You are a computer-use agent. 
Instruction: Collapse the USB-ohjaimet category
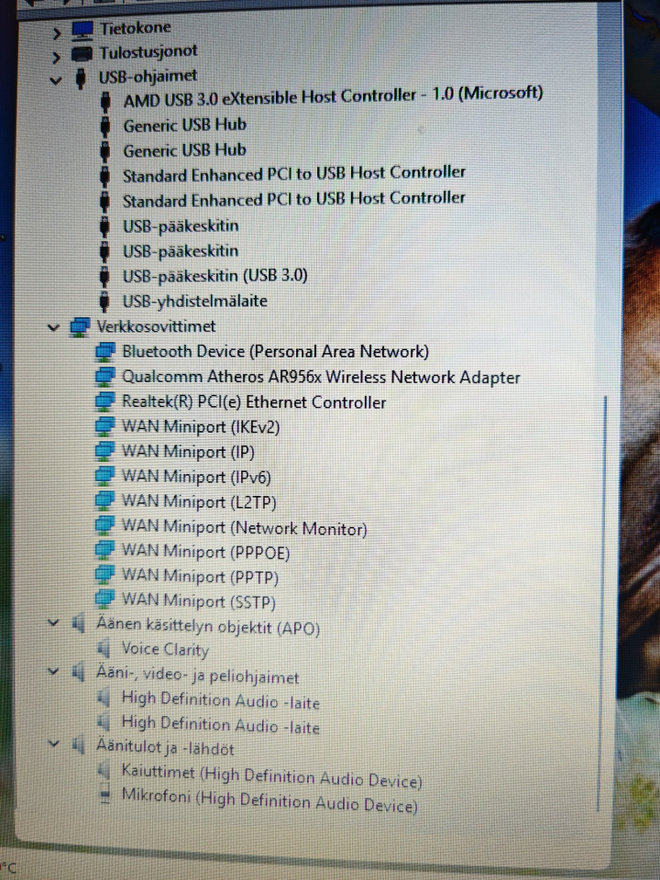pos(55,81)
